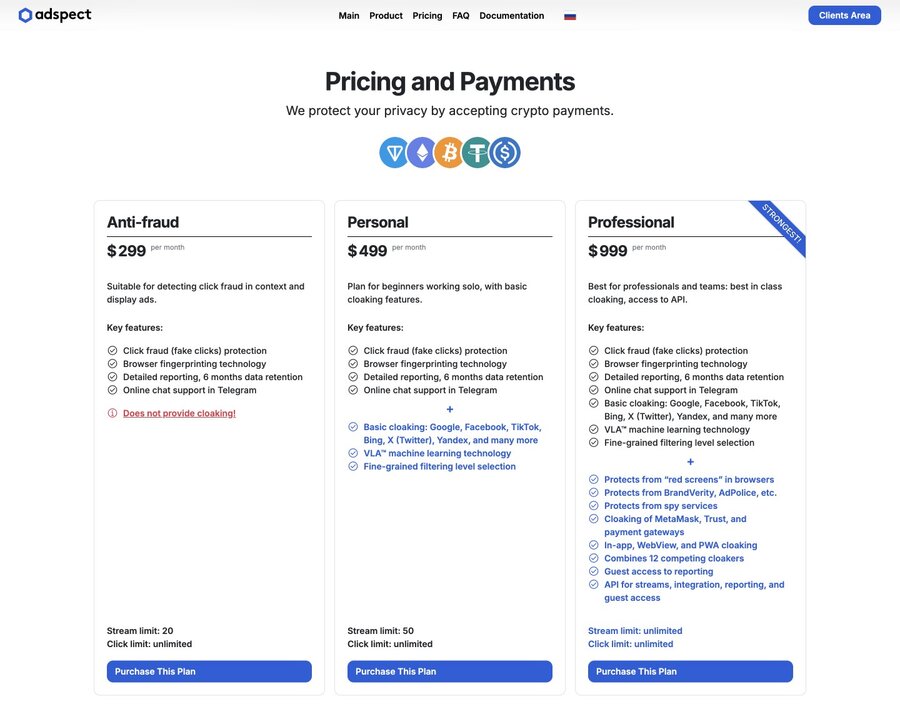
Task: Purchase the Anti-fraud plan
Action: pyautogui.click(x=209, y=671)
